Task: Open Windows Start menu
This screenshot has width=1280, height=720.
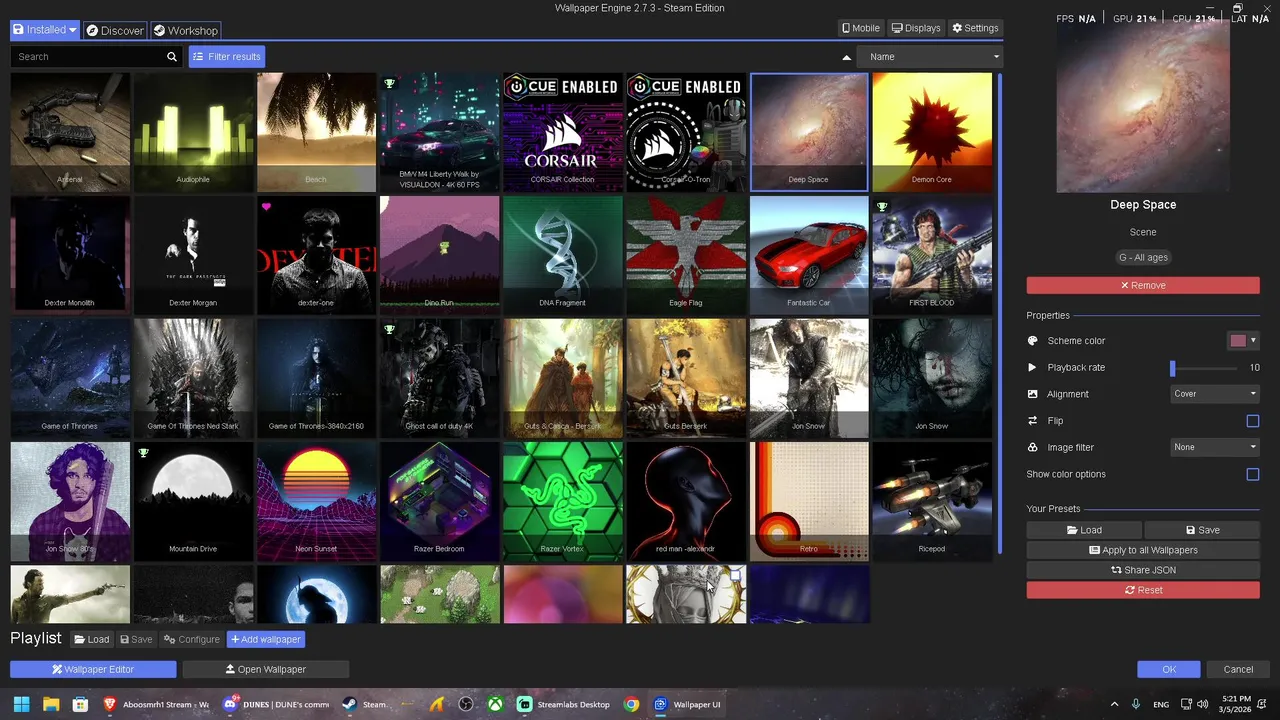Action: [21, 704]
